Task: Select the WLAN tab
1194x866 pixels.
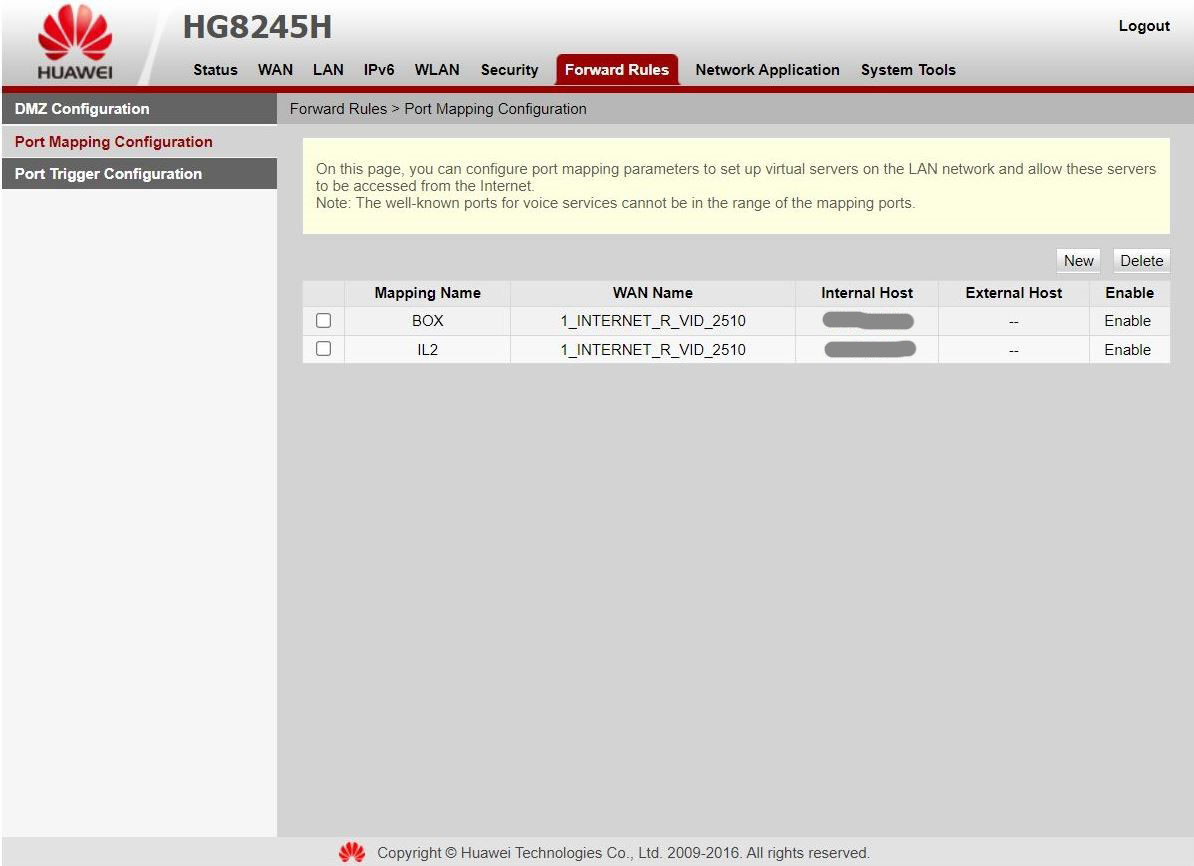Action: point(437,70)
